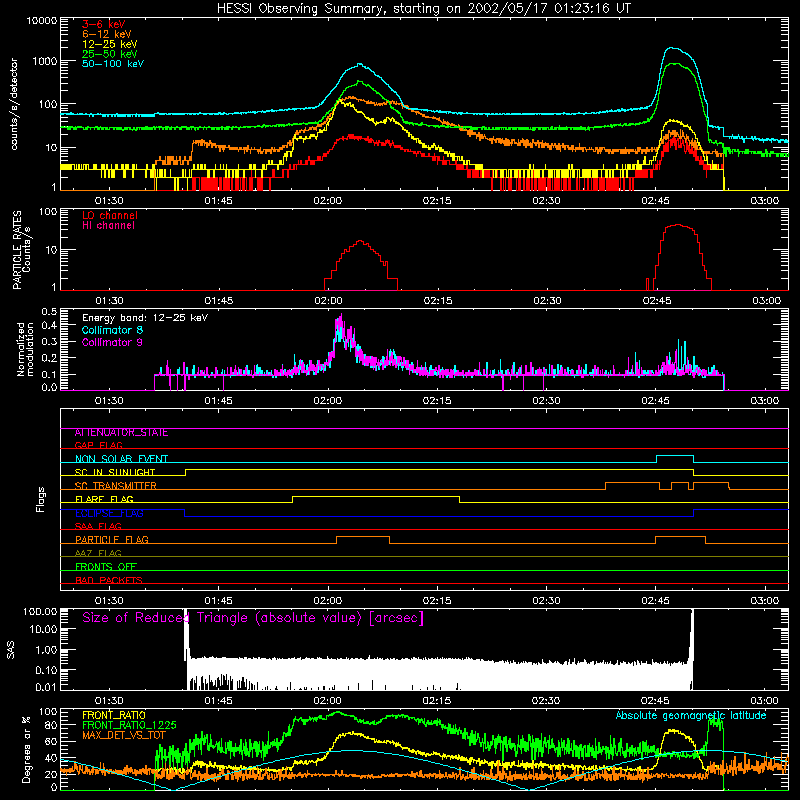Screen dimensions: 800x800
Task: Click the raised NON_SOLAR_EVENT pulse near 02:45
Action: 674,456
